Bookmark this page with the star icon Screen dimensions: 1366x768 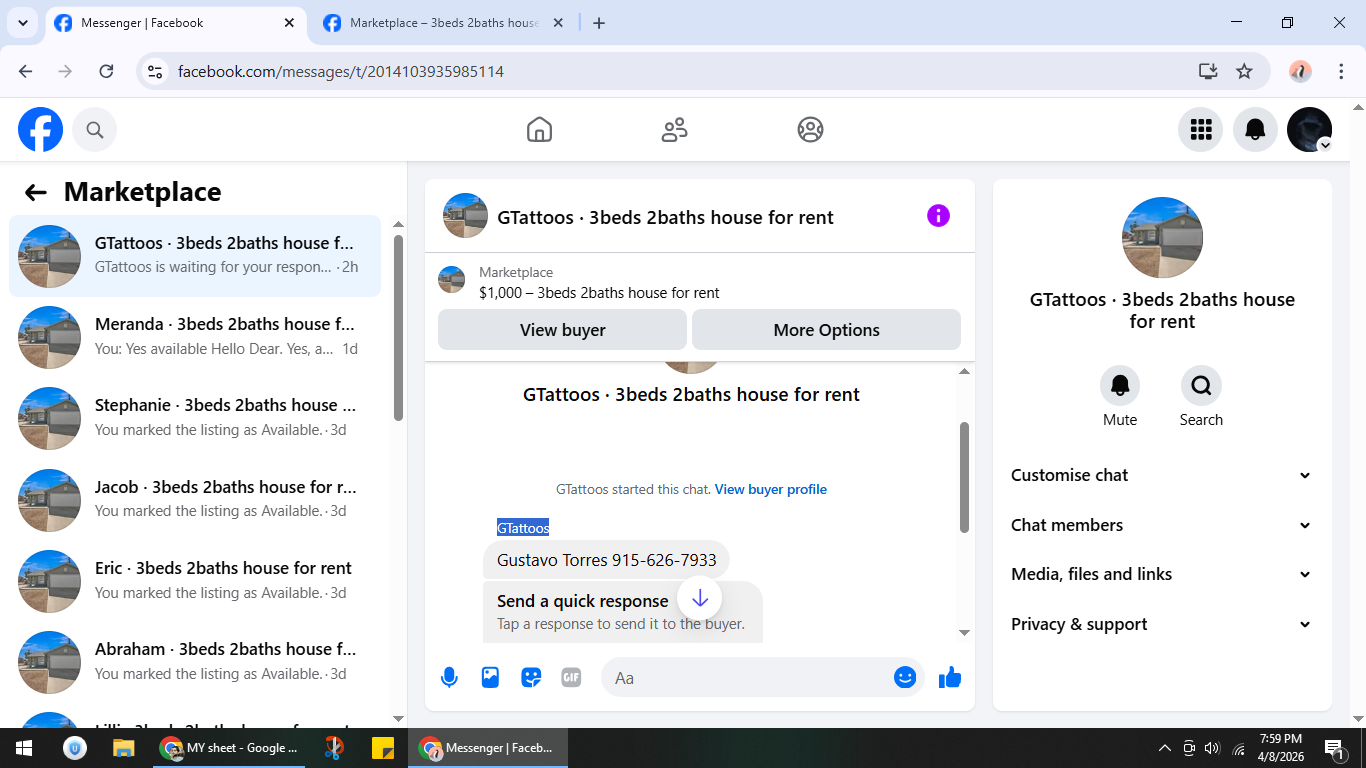(1244, 71)
